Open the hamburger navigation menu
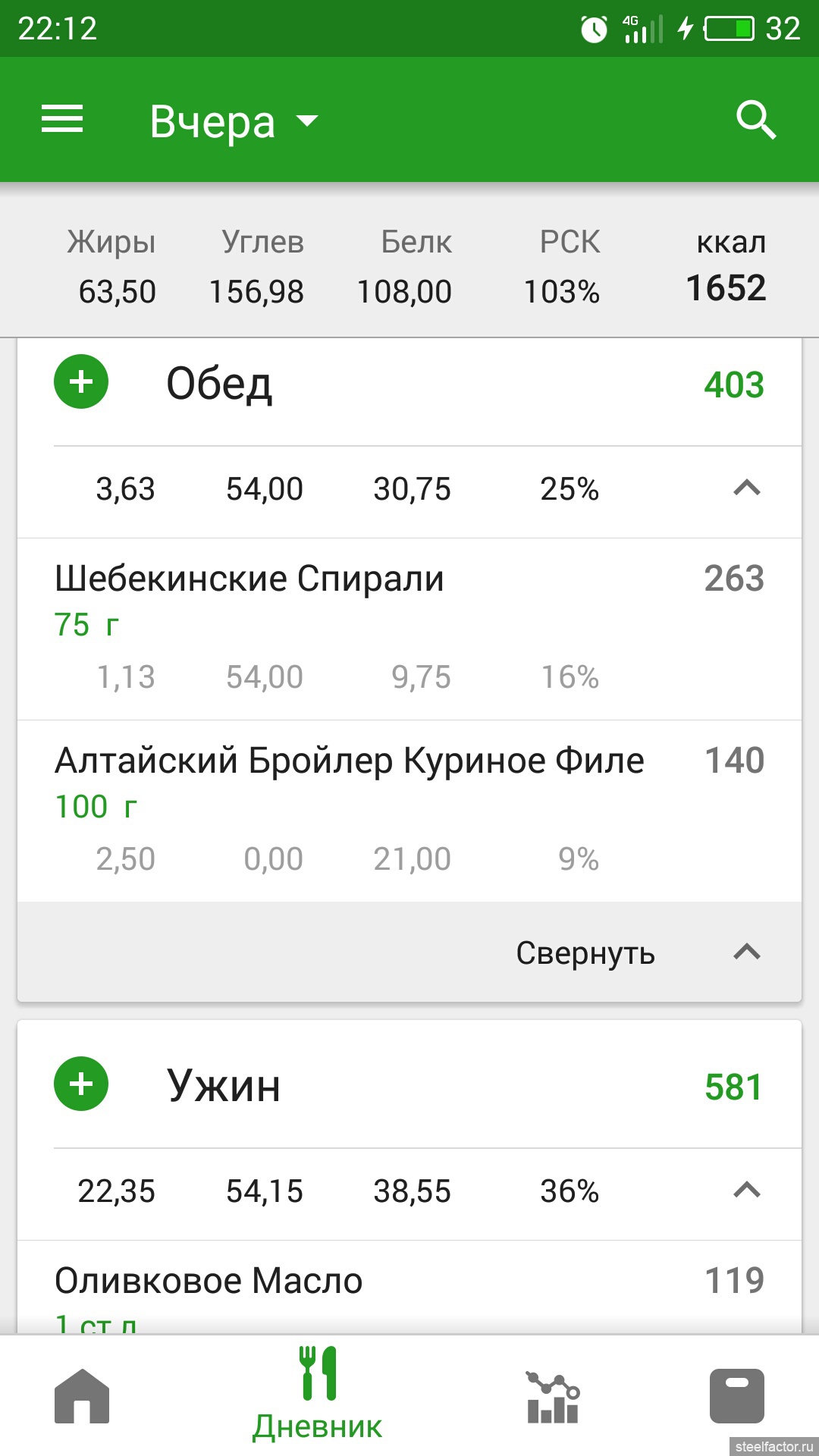819x1456 pixels. click(x=62, y=120)
